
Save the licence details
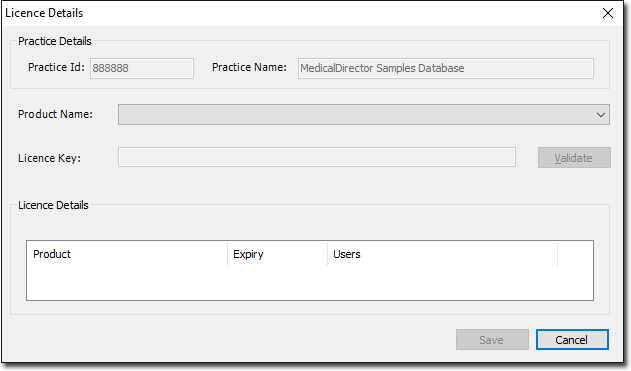coord(492,340)
